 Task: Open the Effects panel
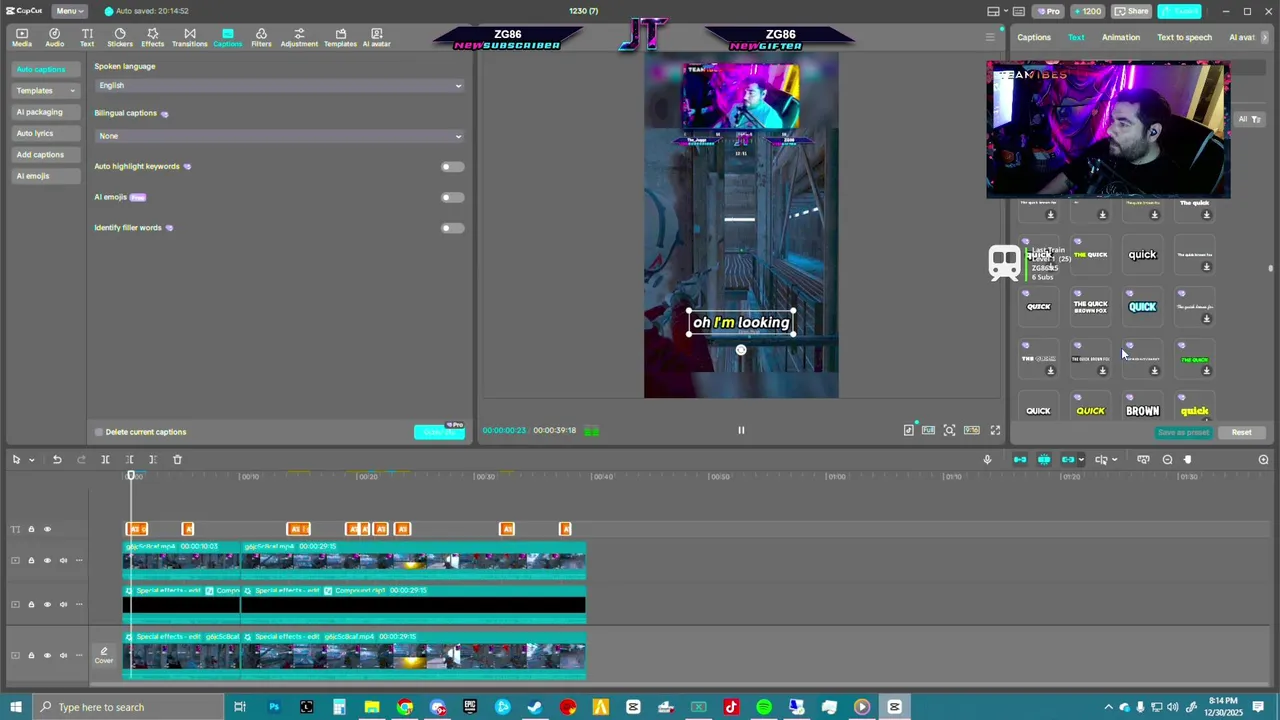152,38
